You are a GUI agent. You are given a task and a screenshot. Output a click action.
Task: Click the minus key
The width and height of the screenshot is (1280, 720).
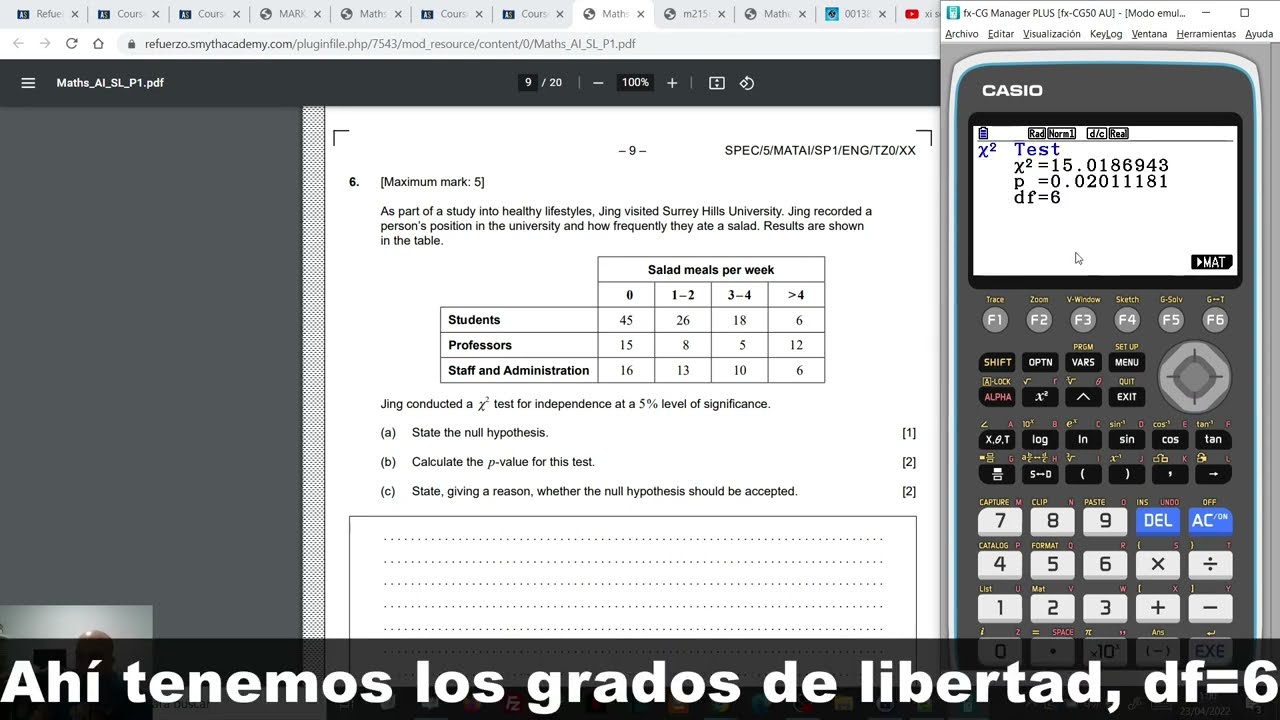pos(1210,608)
